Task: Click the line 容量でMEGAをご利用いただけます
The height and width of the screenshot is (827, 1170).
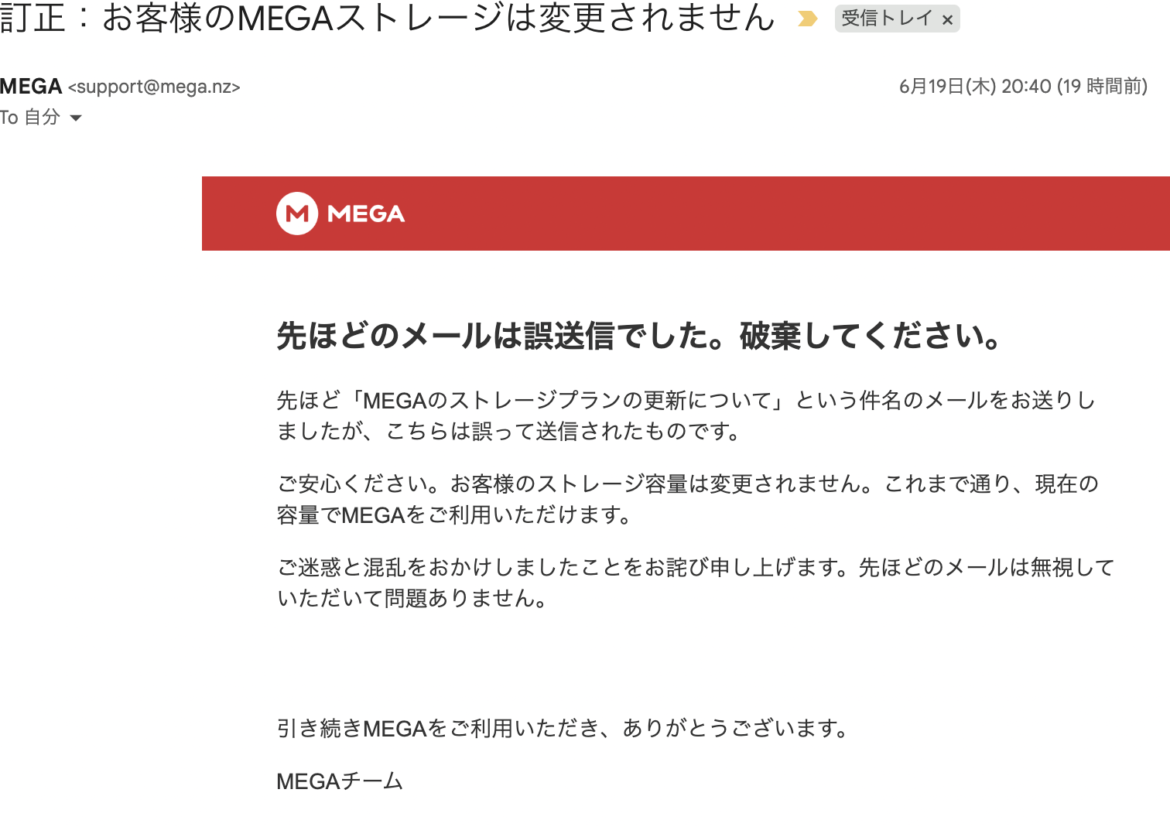Action: [x=454, y=515]
